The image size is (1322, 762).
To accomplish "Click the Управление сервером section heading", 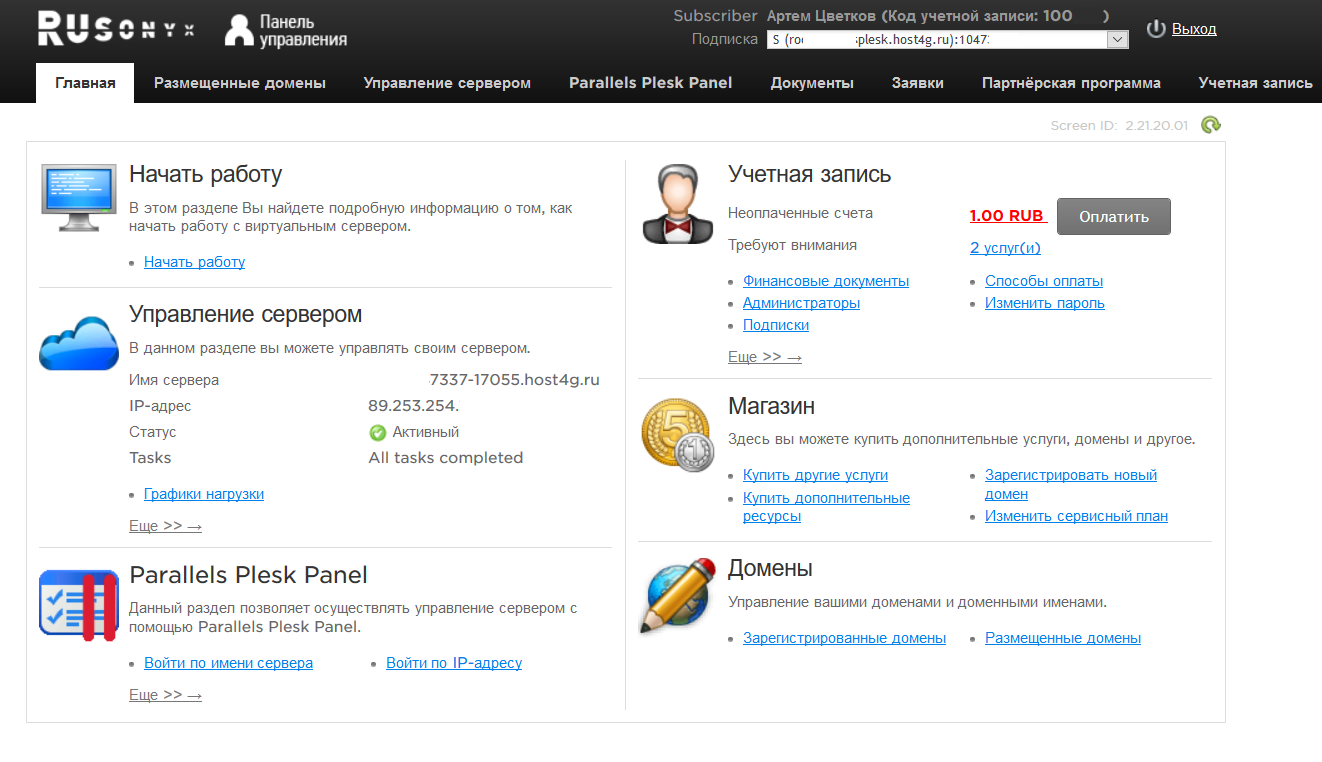I will point(246,314).
